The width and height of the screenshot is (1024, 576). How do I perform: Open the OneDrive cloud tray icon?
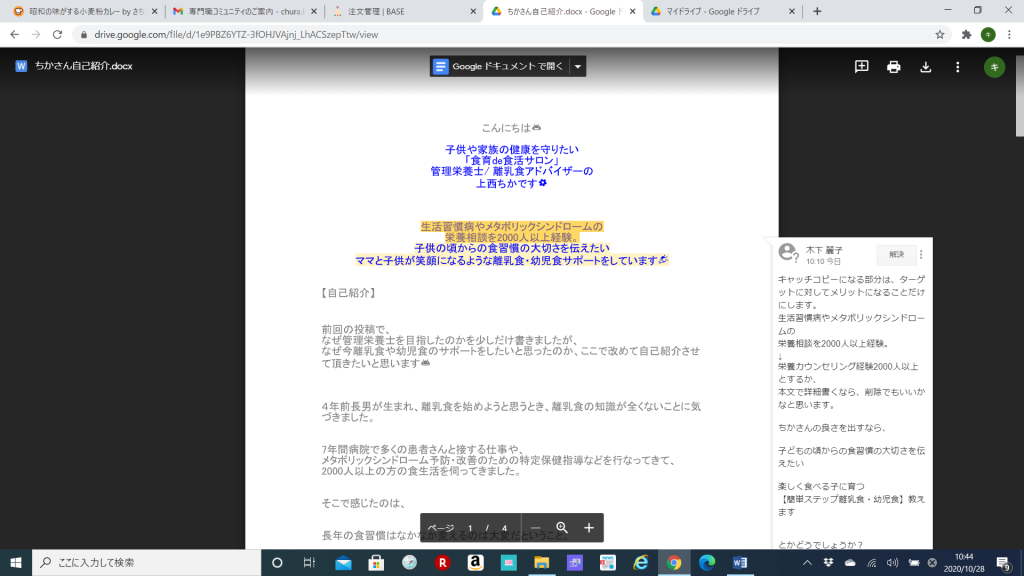tap(850, 562)
